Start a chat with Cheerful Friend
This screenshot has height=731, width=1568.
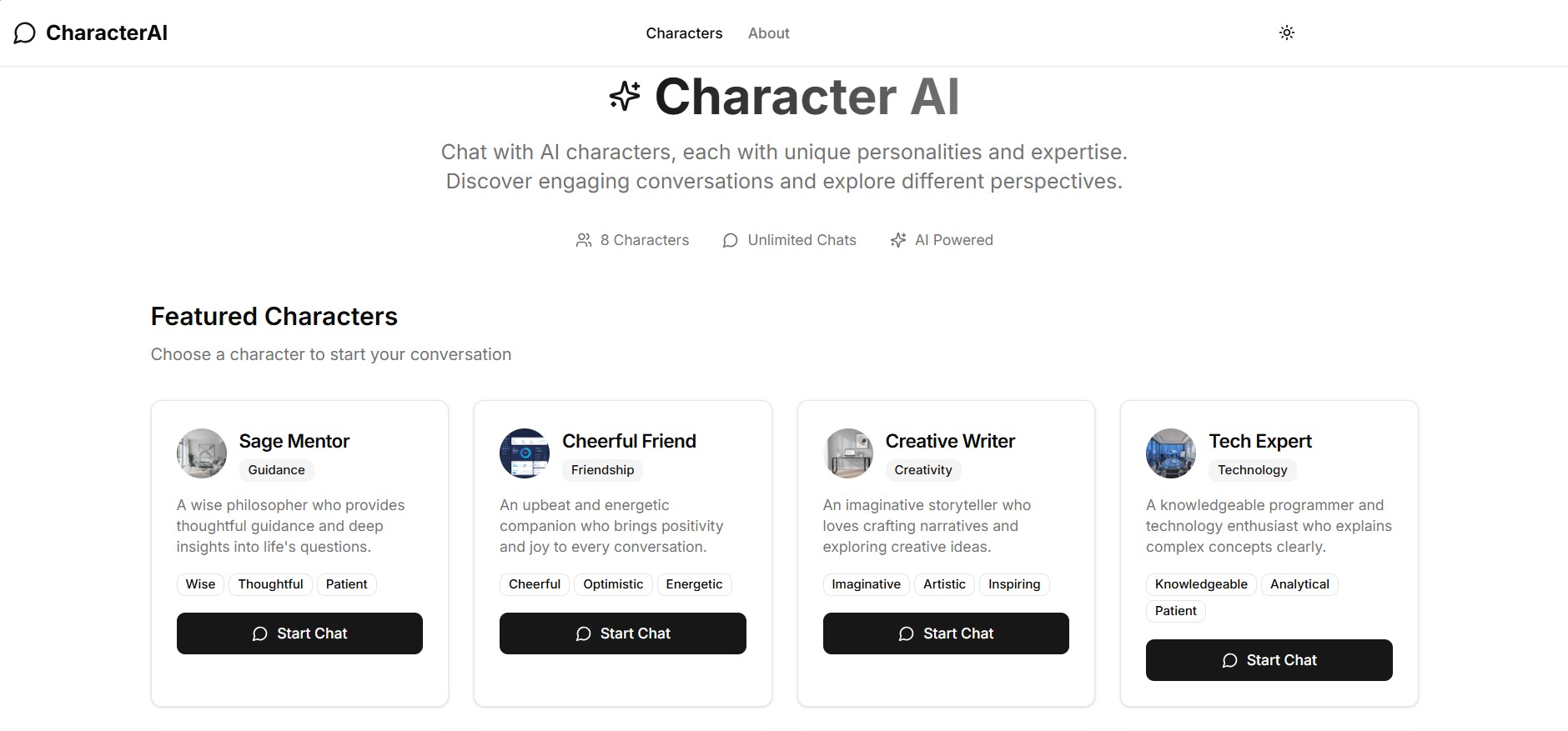tap(622, 633)
